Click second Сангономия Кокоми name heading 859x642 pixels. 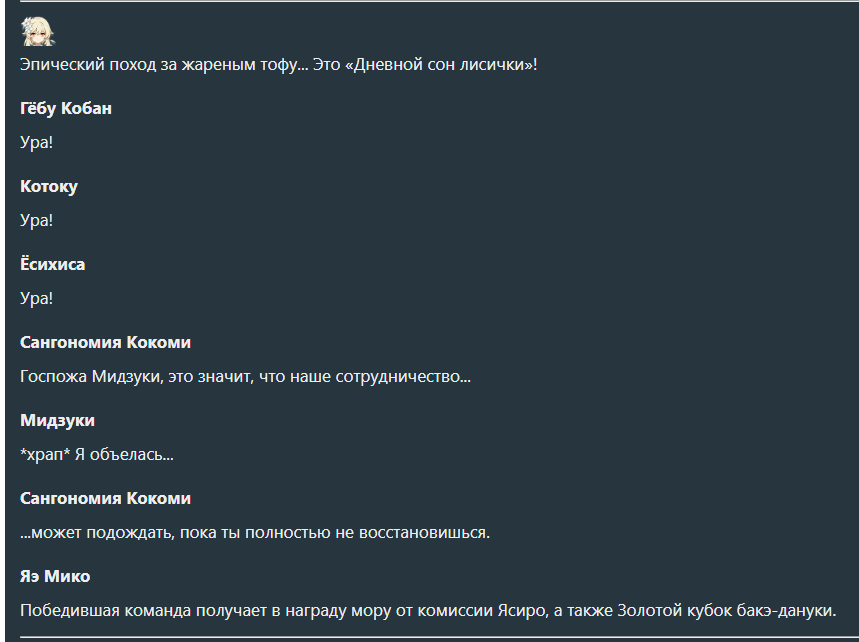pos(105,498)
